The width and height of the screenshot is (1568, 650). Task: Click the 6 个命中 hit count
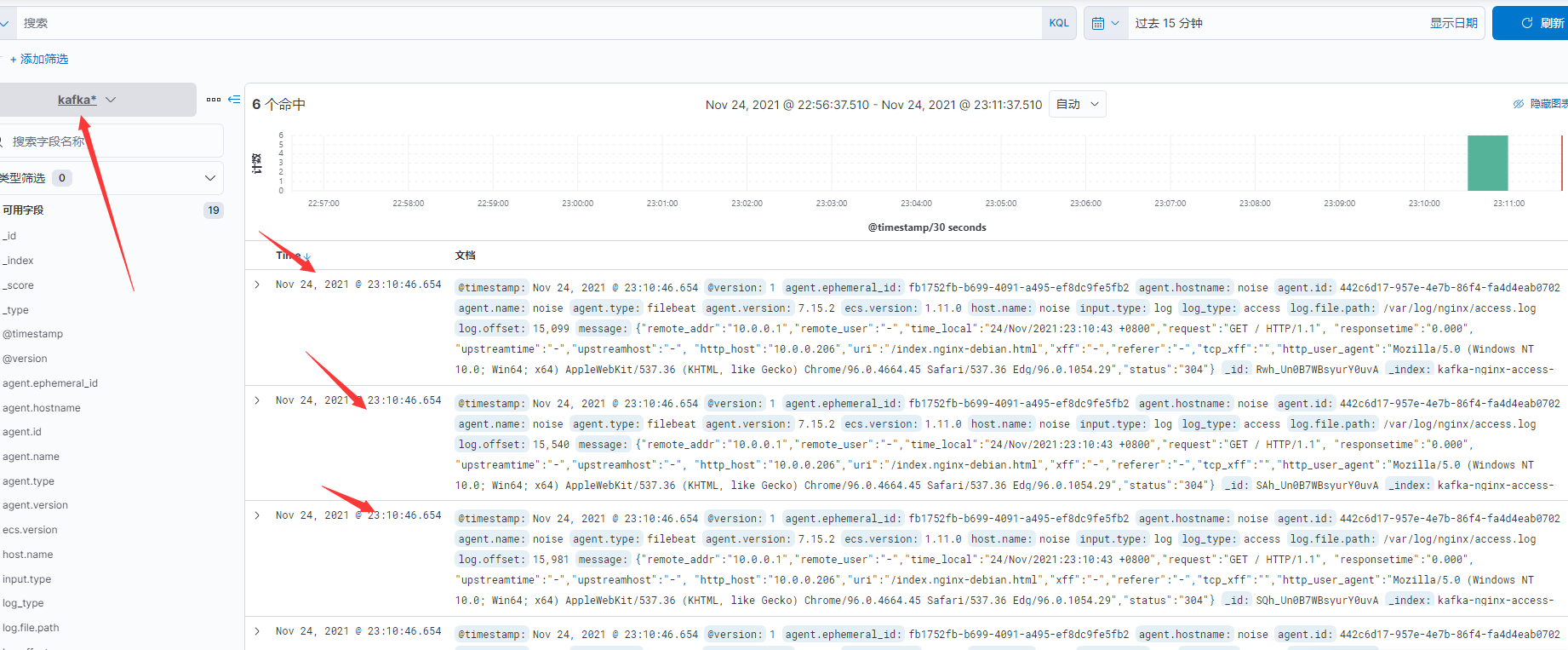tap(278, 104)
